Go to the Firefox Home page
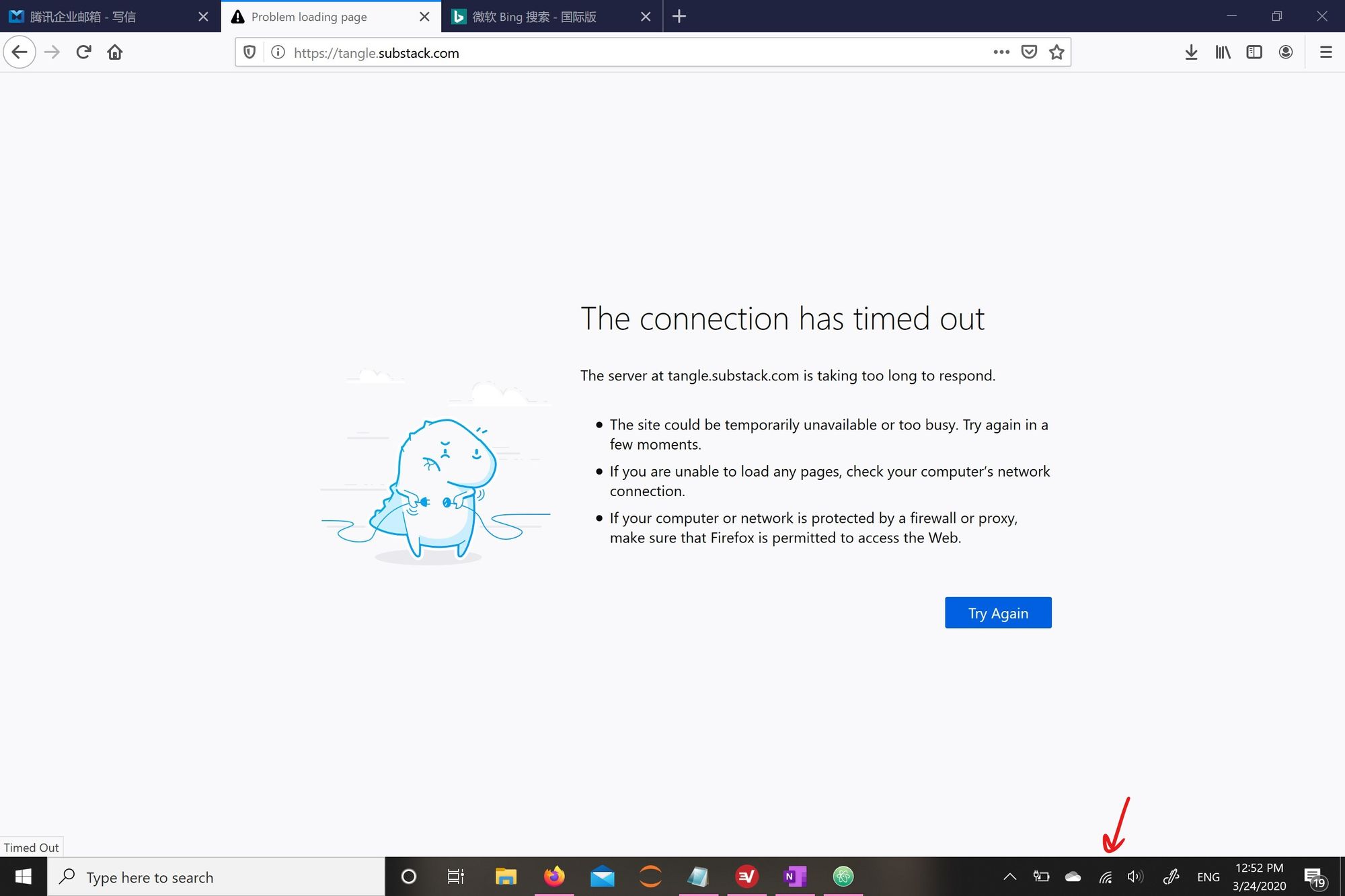This screenshot has width=1345, height=896. 115,52
